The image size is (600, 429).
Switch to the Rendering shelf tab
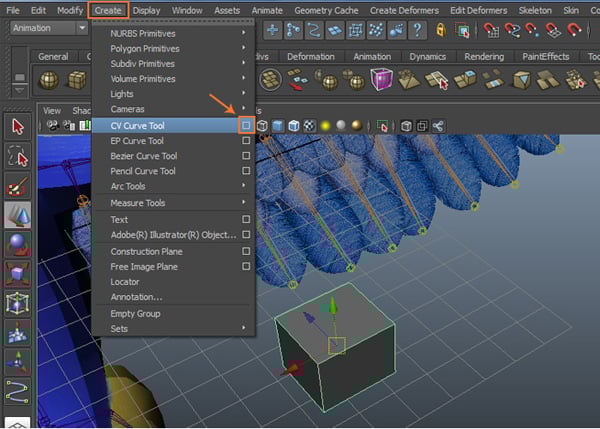coord(484,57)
